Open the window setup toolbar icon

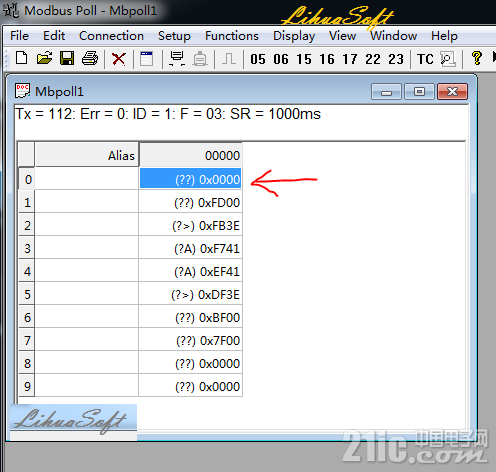pos(146,59)
